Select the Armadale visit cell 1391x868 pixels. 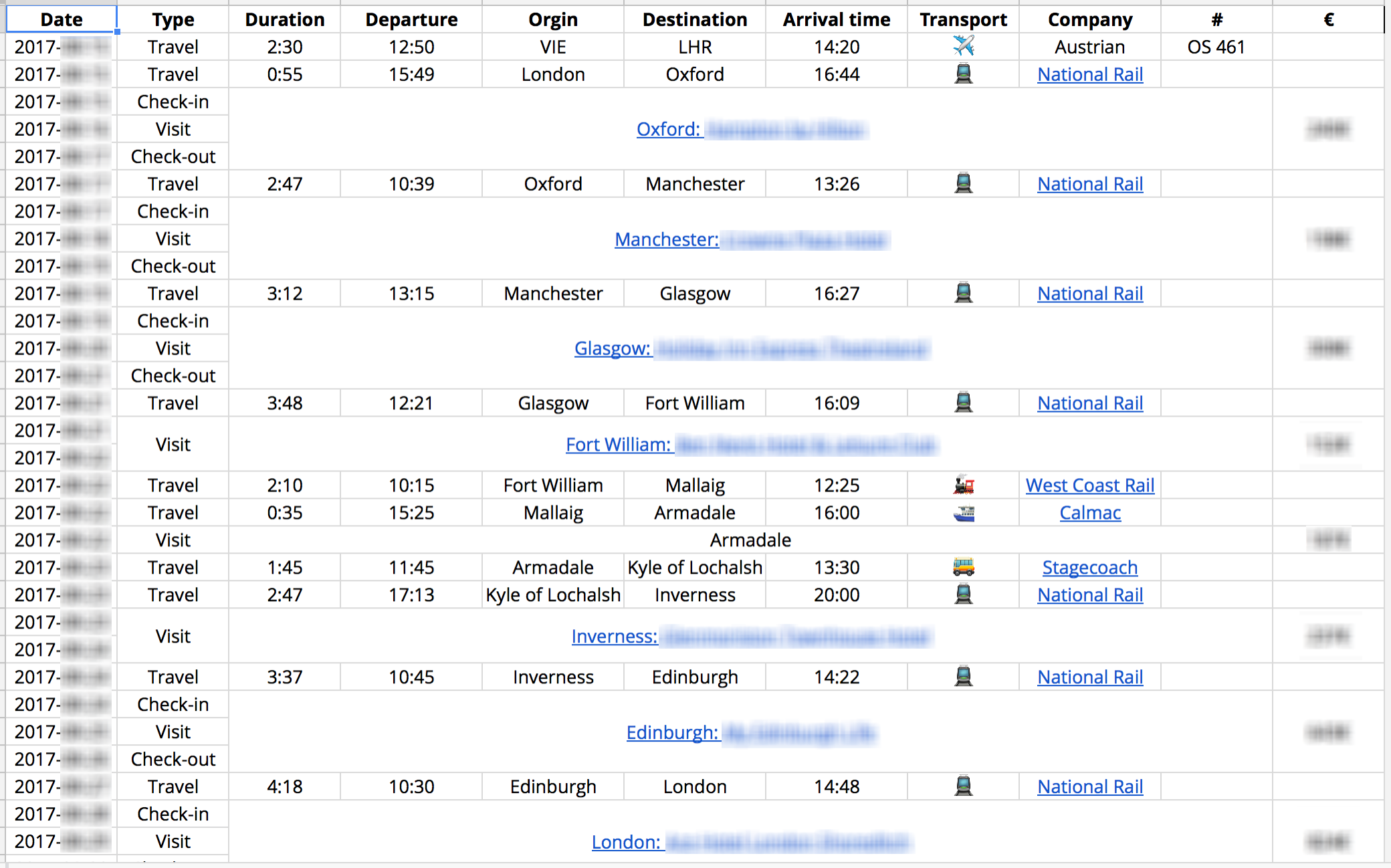click(750, 540)
